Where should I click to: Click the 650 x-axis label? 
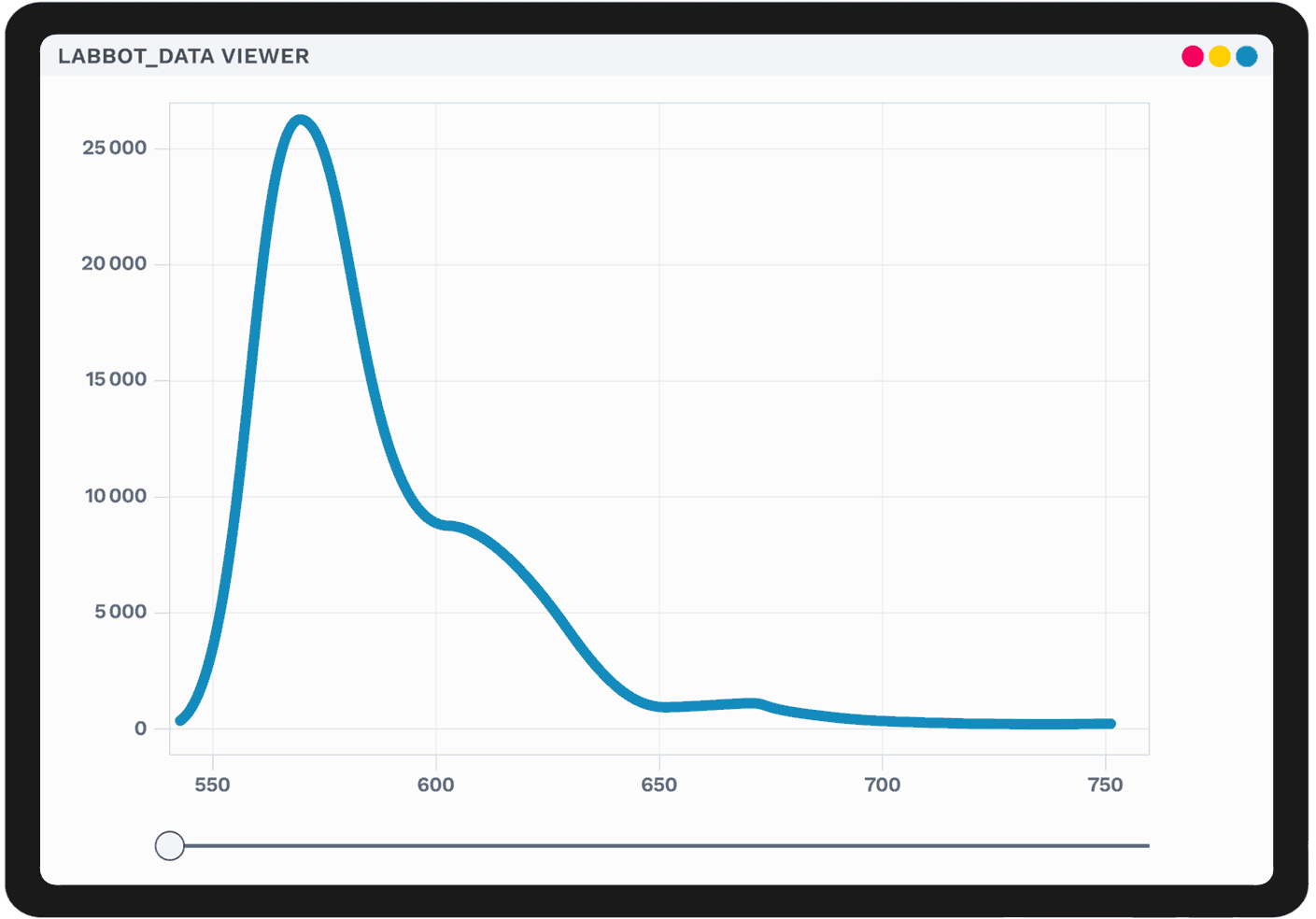coord(658,785)
